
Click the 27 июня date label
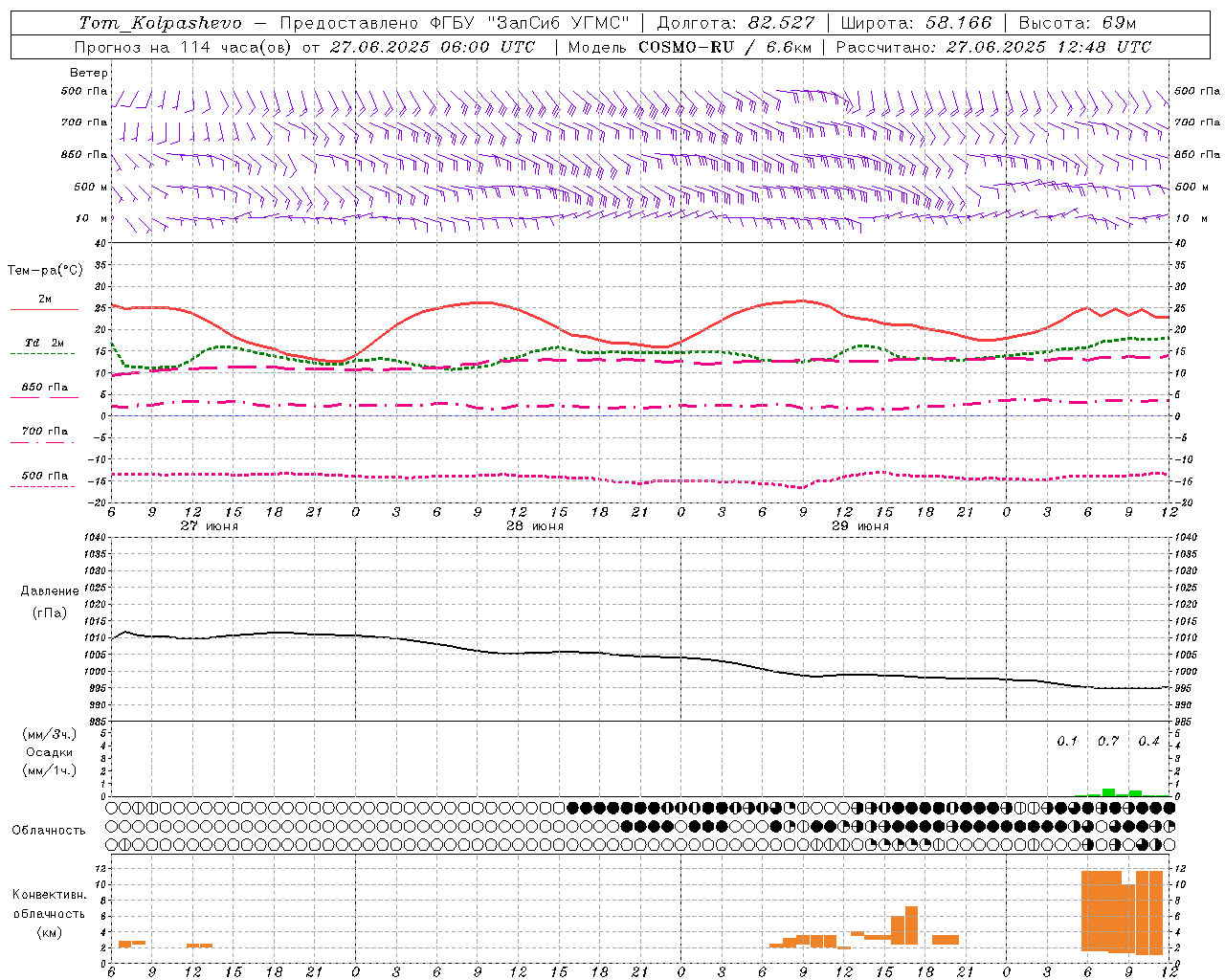(x=210, y=526)
